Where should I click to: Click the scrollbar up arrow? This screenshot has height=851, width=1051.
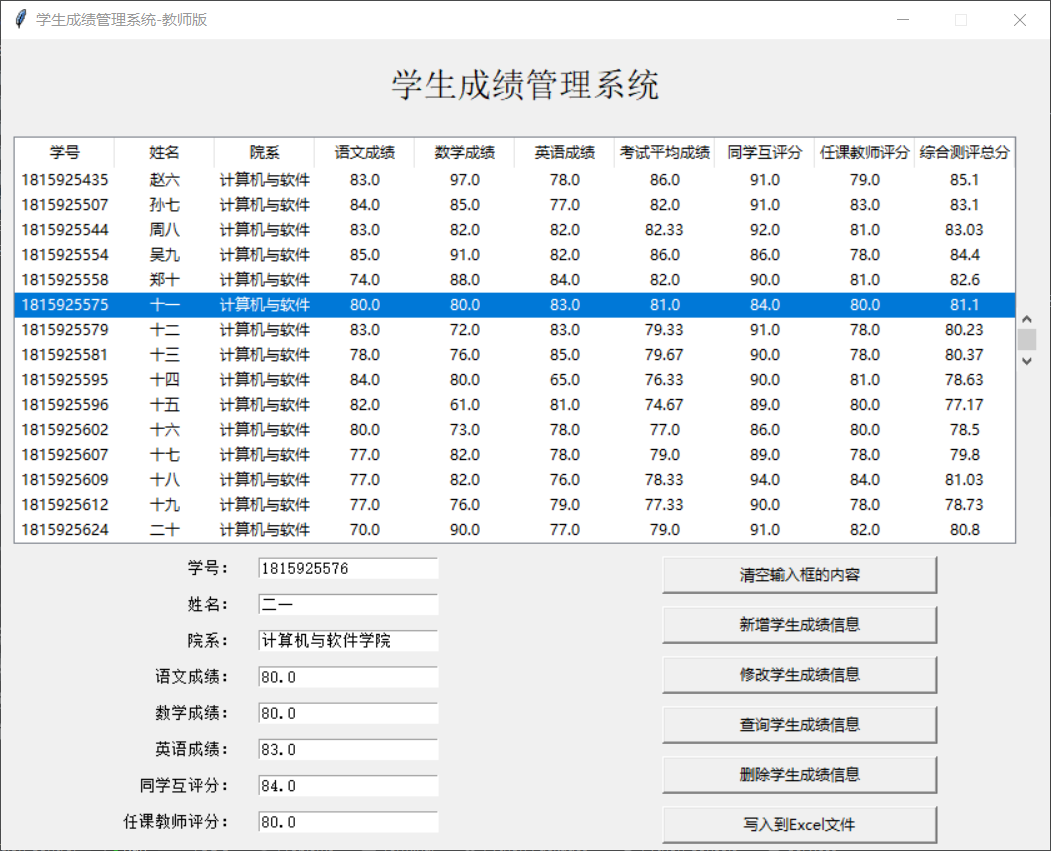[1026, 320]
